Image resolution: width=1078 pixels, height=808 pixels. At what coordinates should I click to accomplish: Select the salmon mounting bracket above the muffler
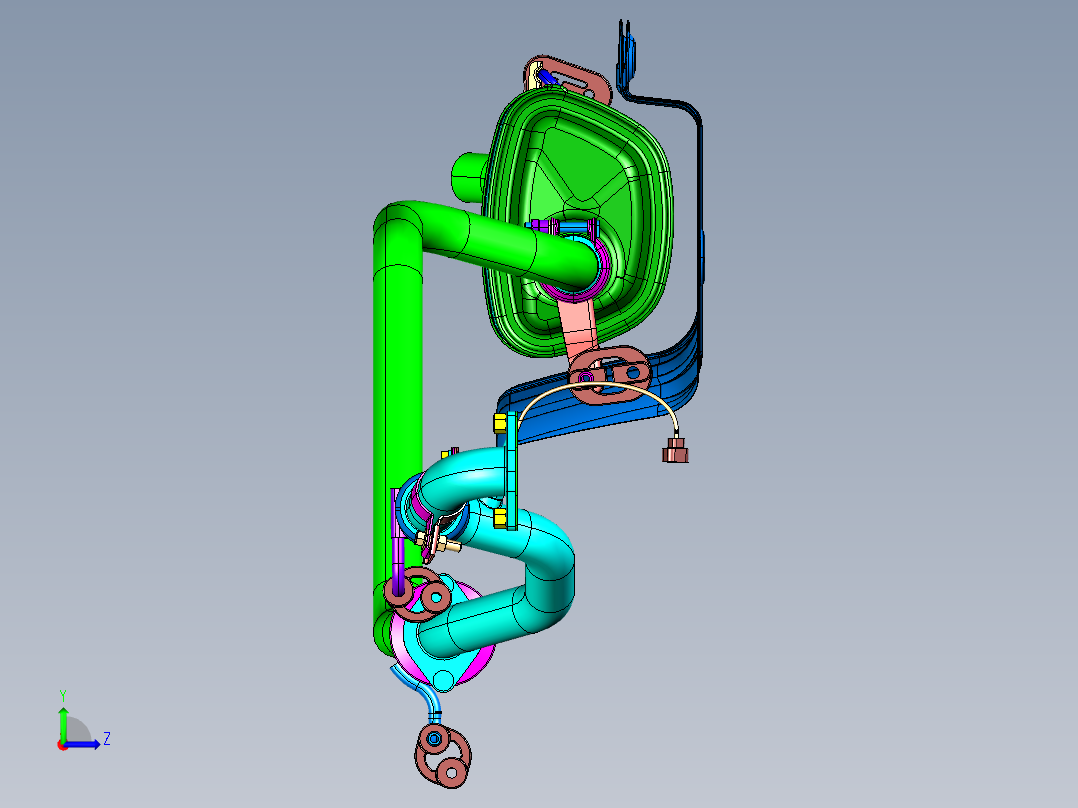coord(568,80)
